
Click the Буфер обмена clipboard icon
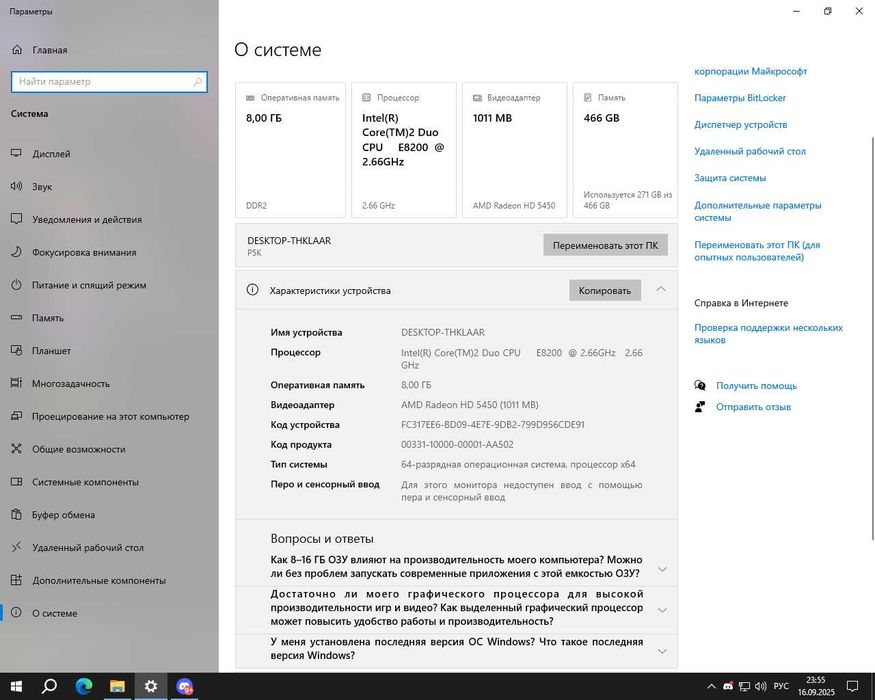16,514
